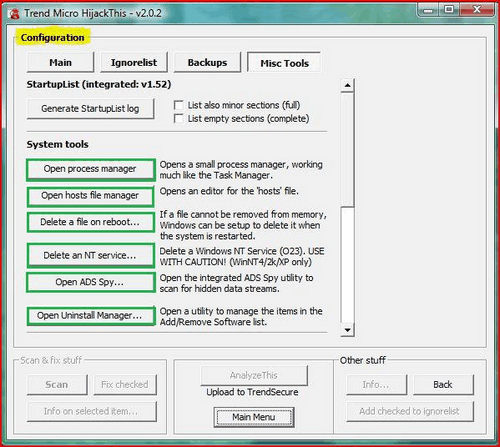This screenshot has height=447, width=500.
Task: Minimize the HijackThis window
Action: pyautogui.click(x=427, y=10)
